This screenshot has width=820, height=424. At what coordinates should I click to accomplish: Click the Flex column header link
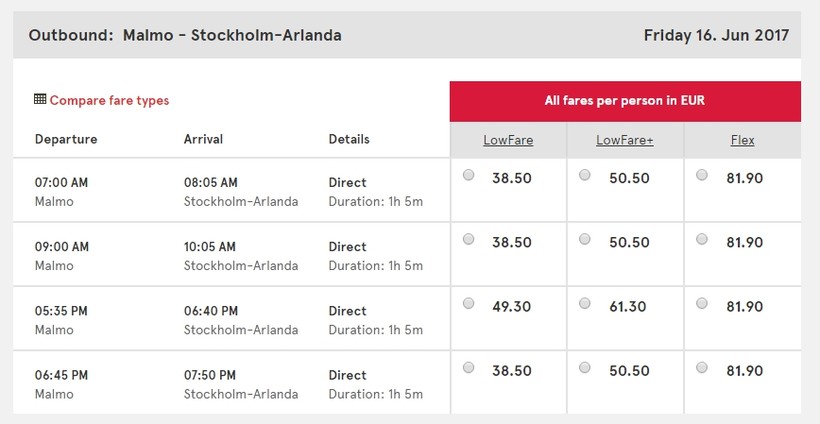tap(742, 140)
